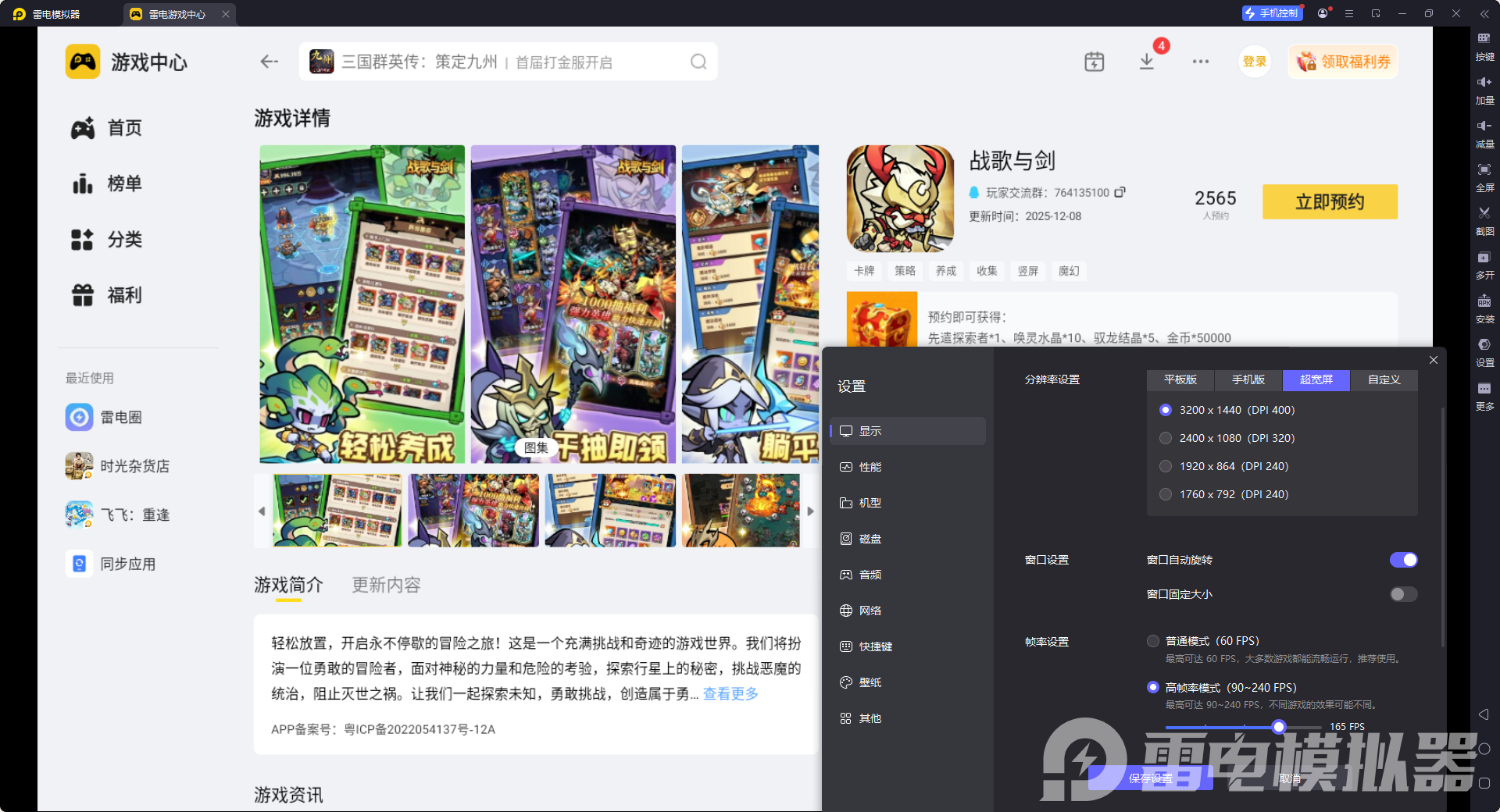This screenshot has width=1500, height=812.
Task: Open 性能 settings section
Action: pyautogui.click(x=908, y=467)
